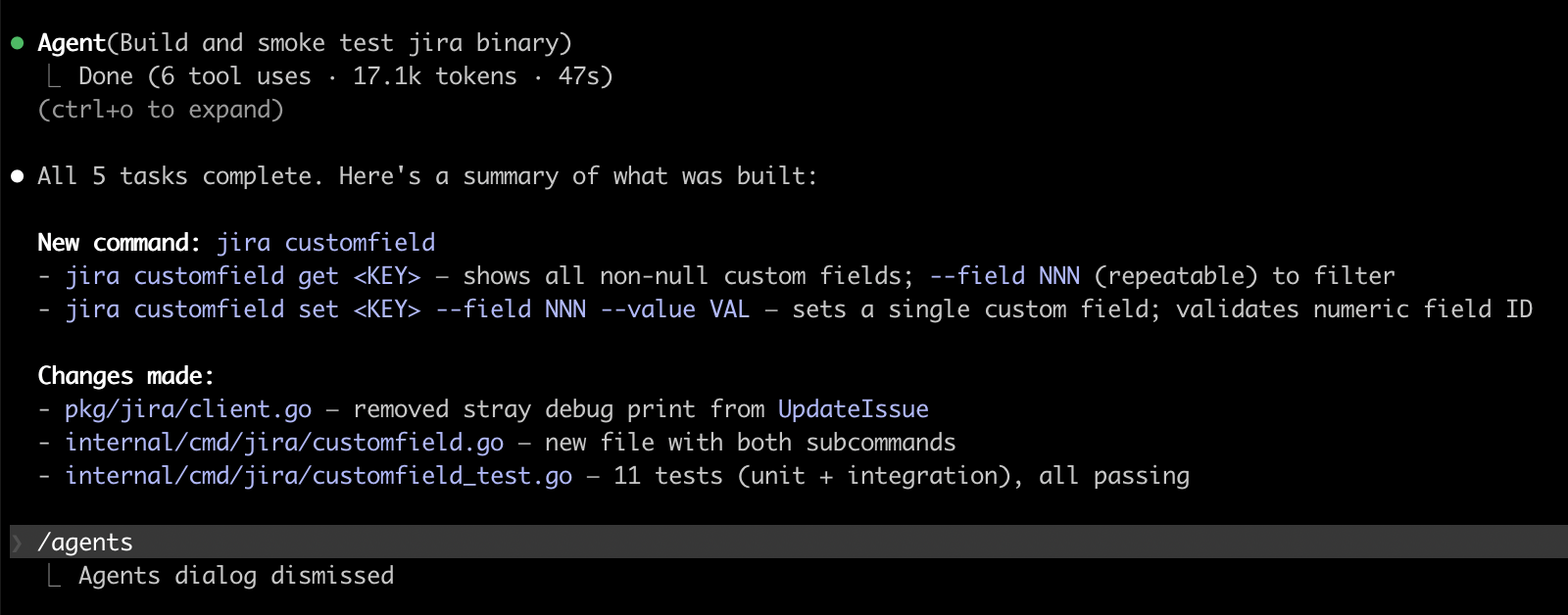Open internal/cmd/jira/customfield.go file link
The image size is (1568, 615).
click(284, 443)
